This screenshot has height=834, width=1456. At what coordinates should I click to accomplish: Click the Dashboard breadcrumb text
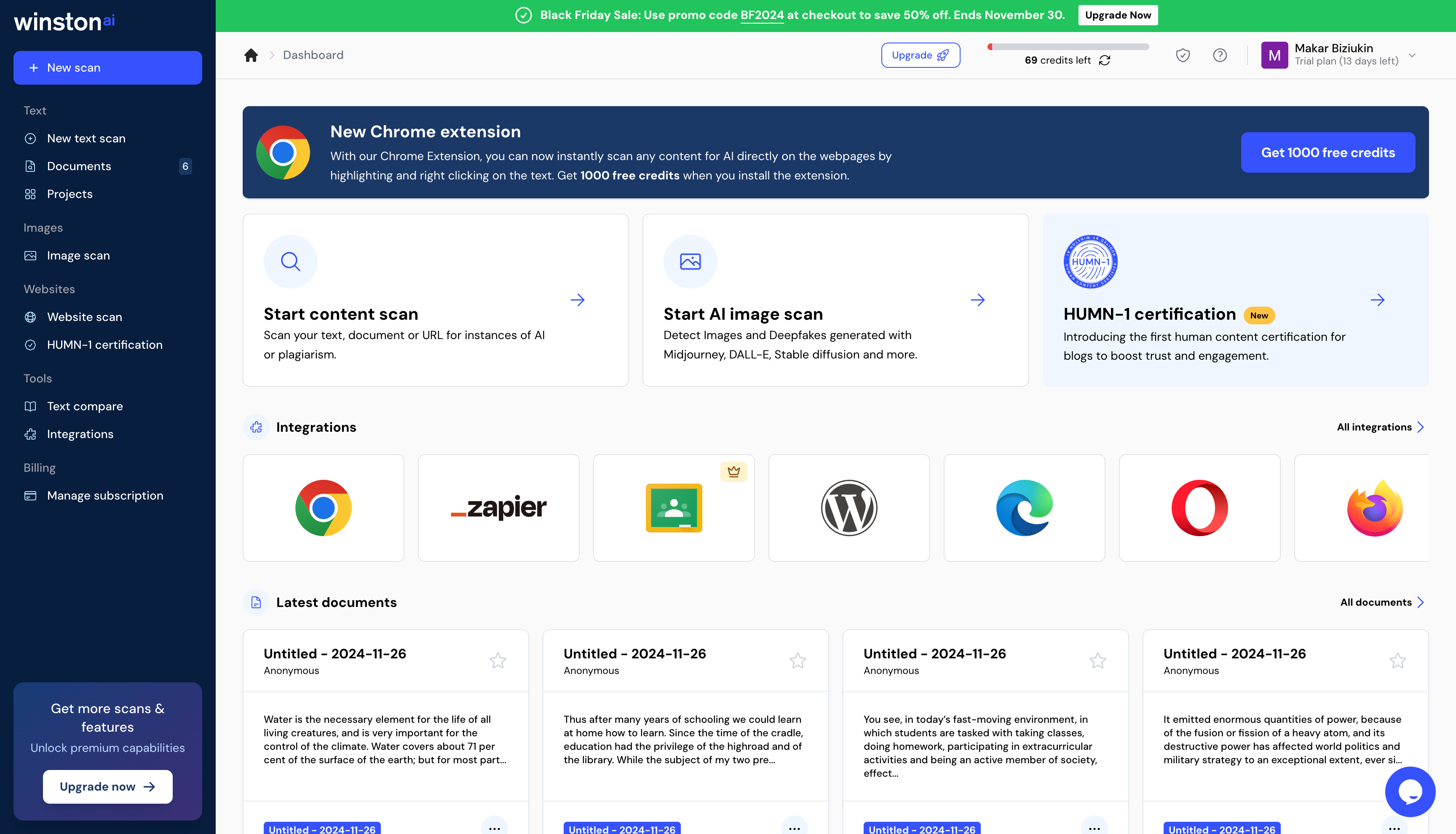(x=313, y=55)
